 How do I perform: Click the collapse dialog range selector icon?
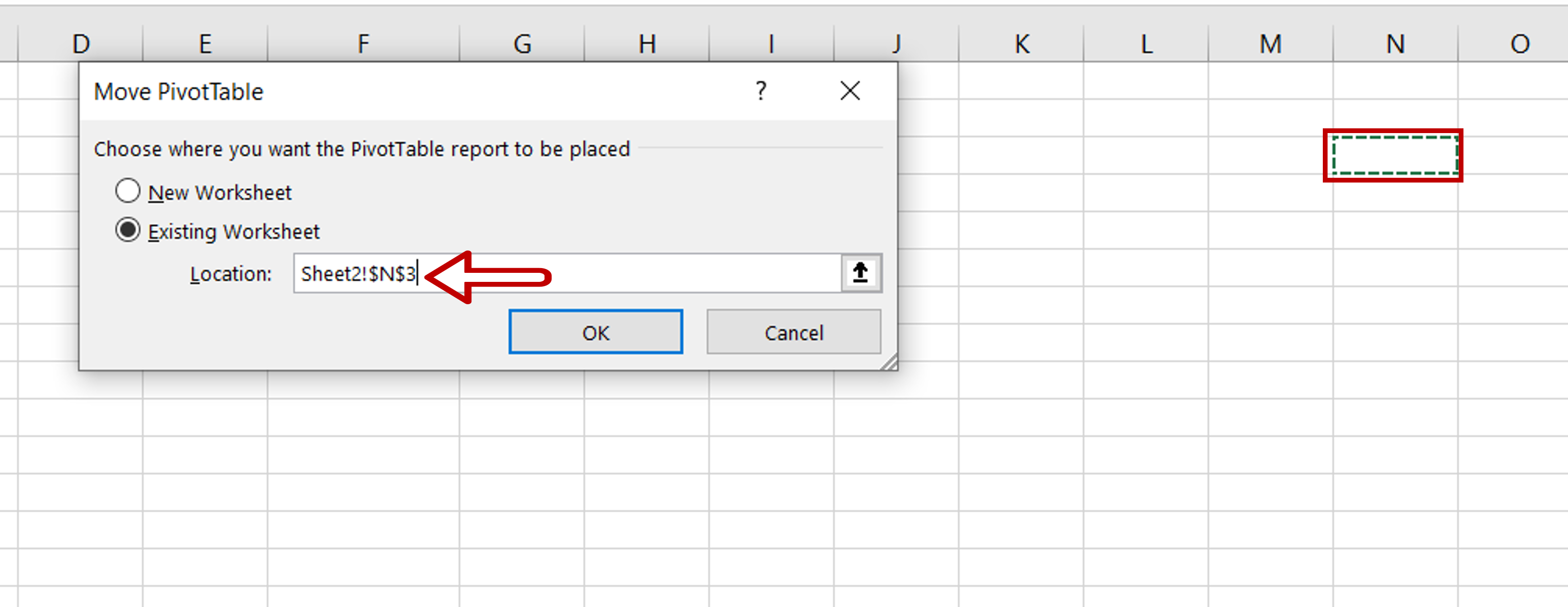(x=860, y=273)
